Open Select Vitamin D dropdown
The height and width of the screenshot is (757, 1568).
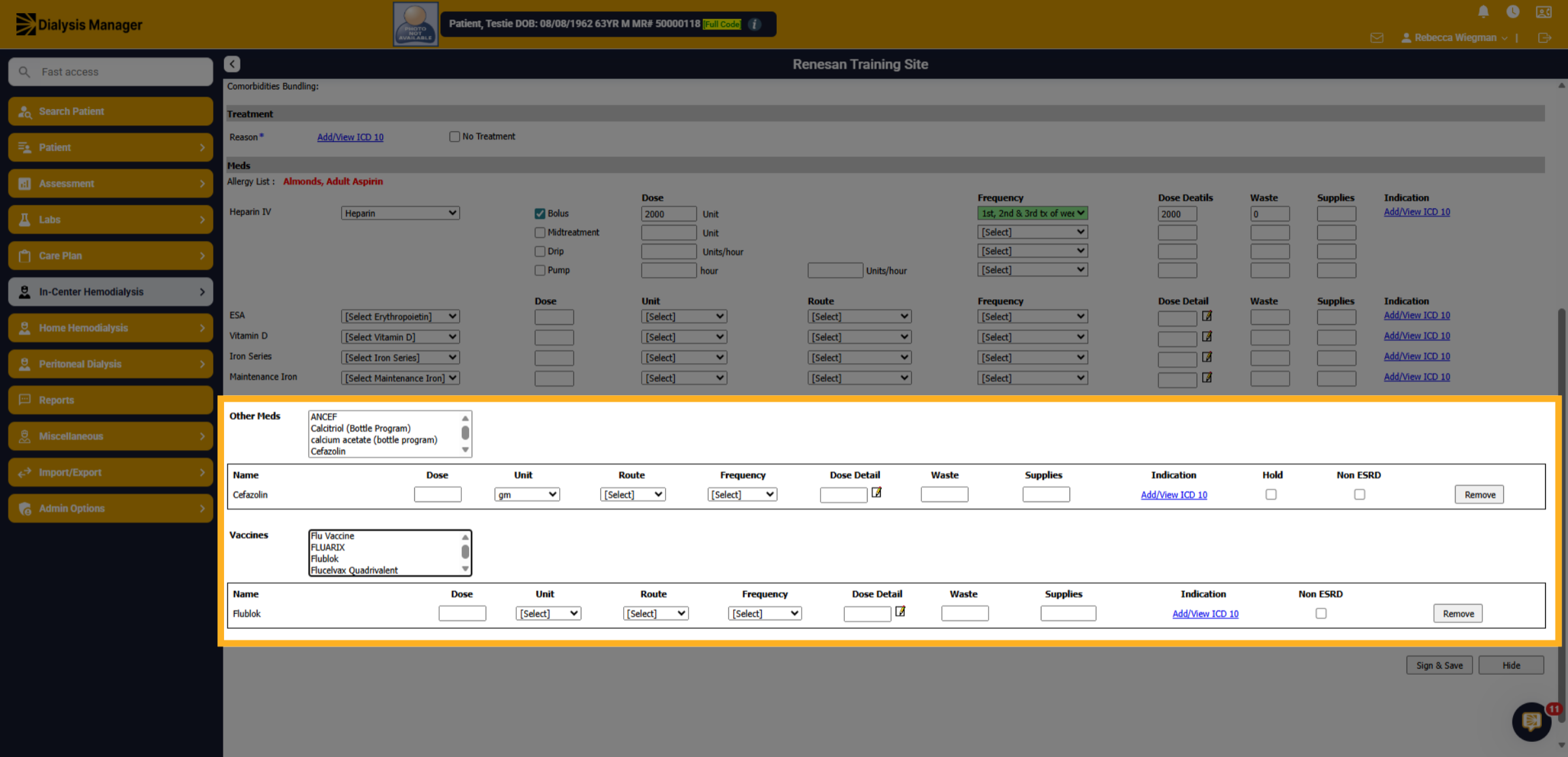tap(400, 337)
